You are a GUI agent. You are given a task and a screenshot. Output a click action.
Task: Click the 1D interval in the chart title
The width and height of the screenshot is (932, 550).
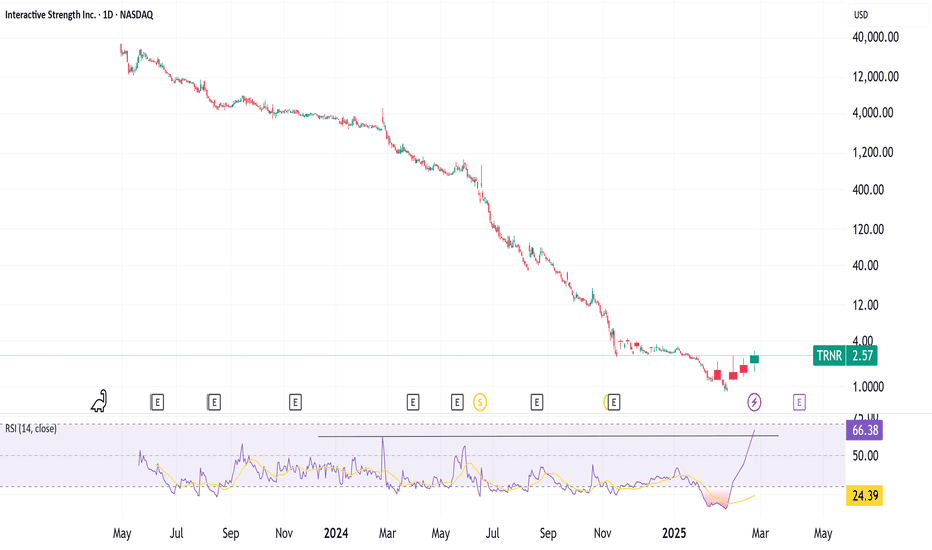point(108,15)
